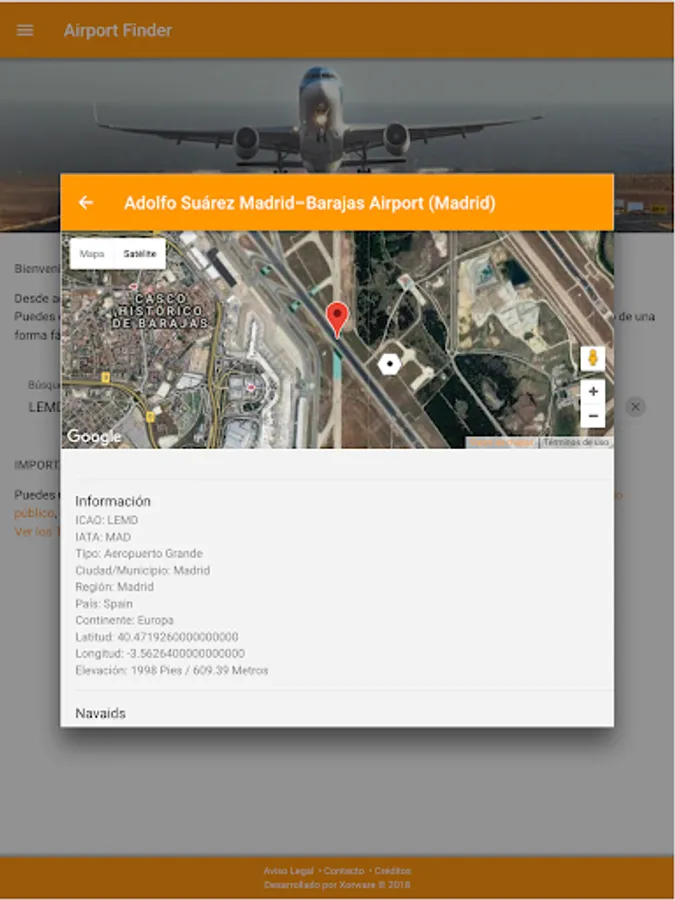Click the white hexagon navaid marker
This screenshot has width=675, height=900.
(390, 364)
